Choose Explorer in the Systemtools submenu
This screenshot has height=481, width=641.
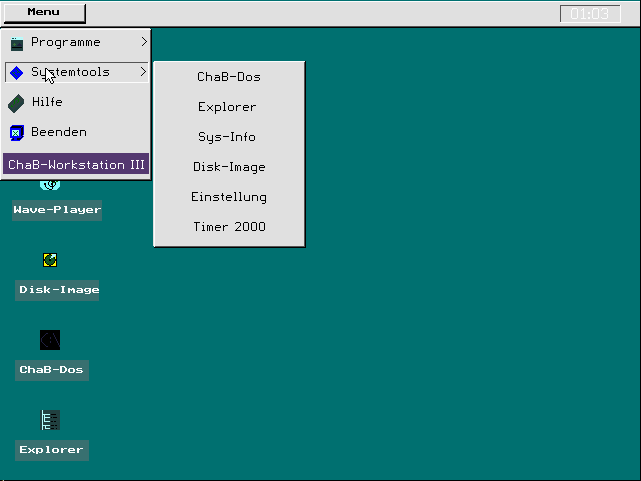click(228, 107)
